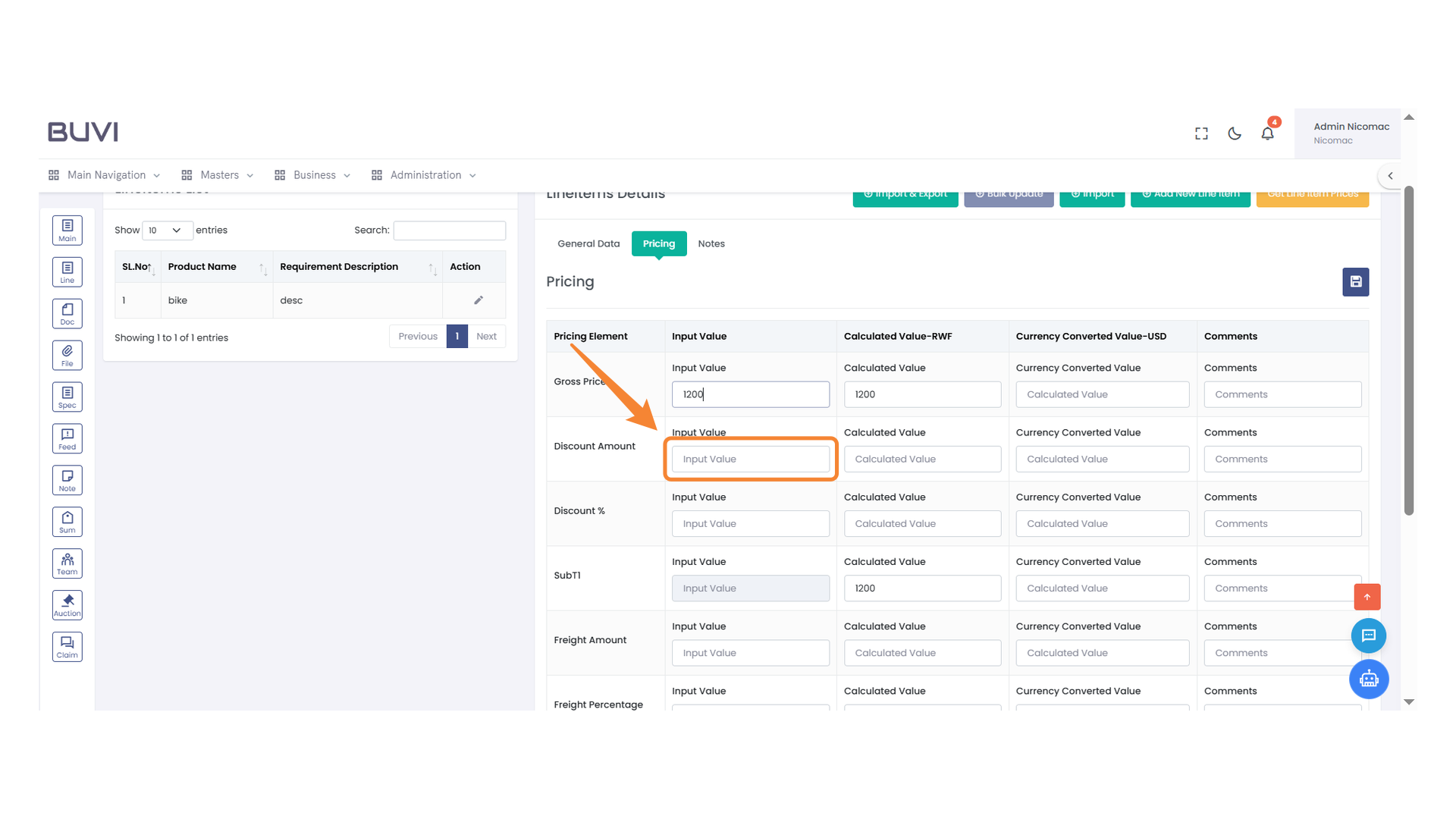Click the save pricing disk icon
The image size is (1456, 819).
click(1355, 282)
